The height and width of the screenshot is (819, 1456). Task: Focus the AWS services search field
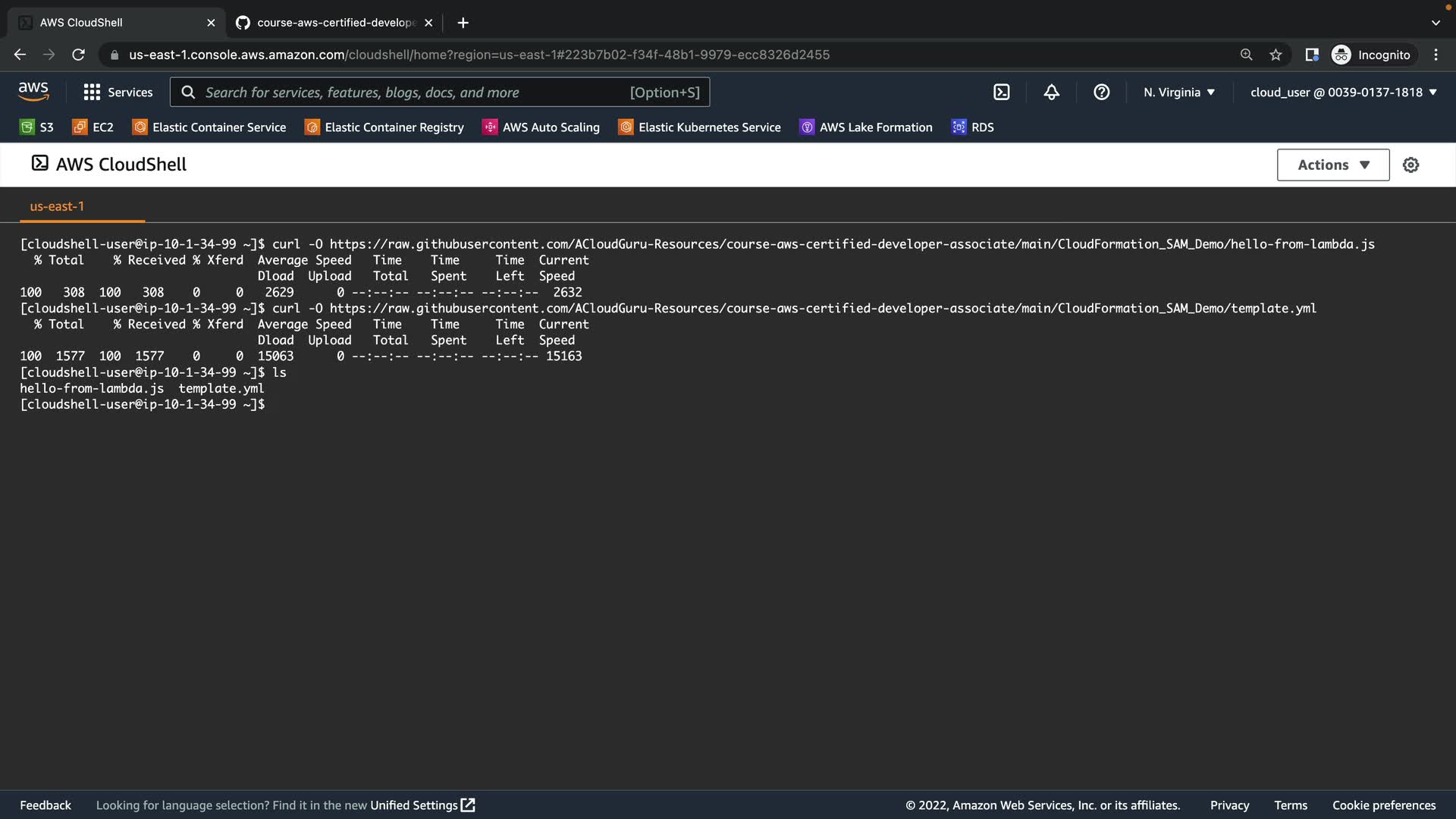[x=413, y=93]
